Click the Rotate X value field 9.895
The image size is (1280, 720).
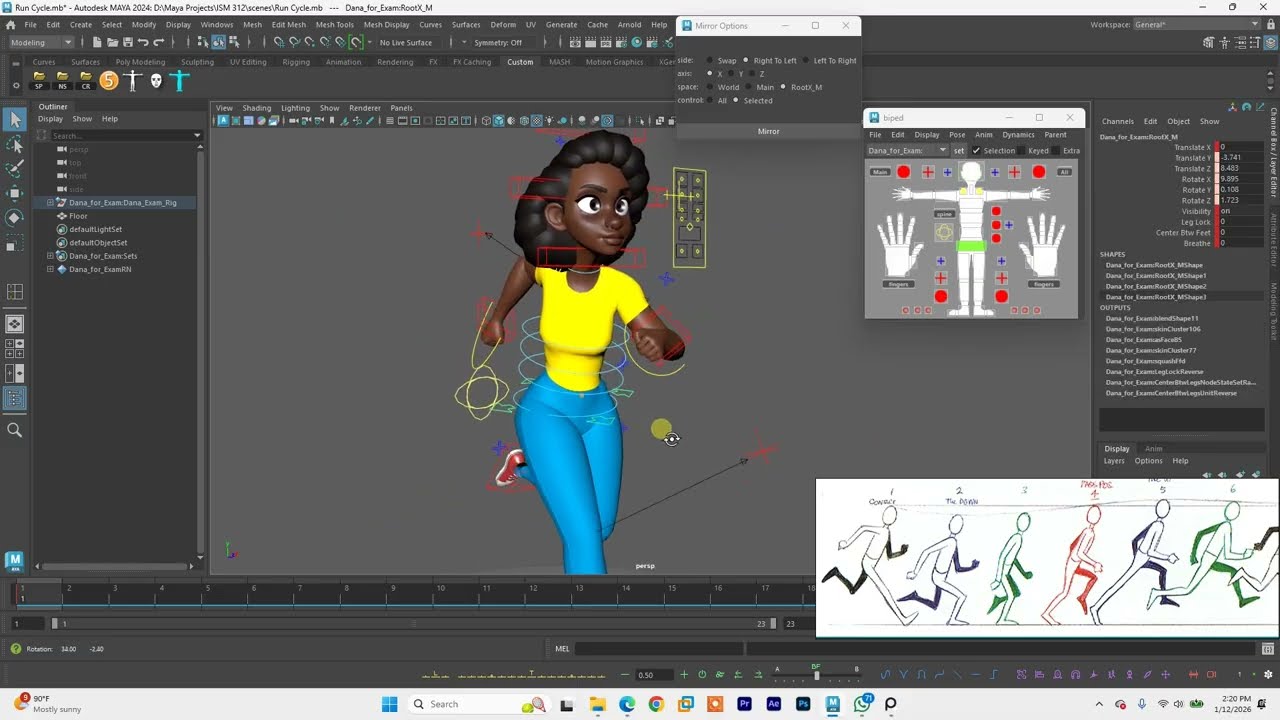[x=1241, y=179]
